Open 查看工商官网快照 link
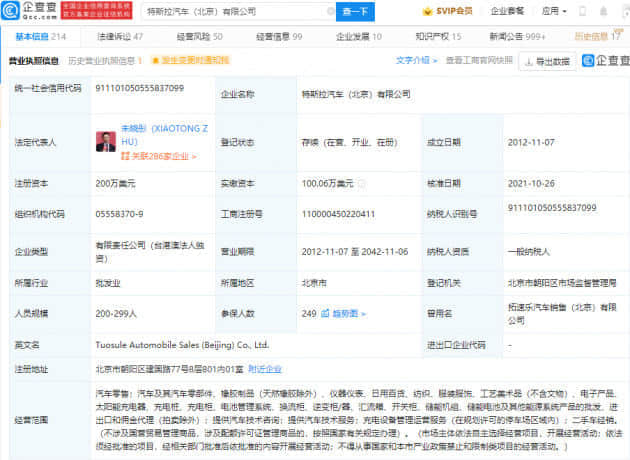630x460 pixels. [479, 60]
